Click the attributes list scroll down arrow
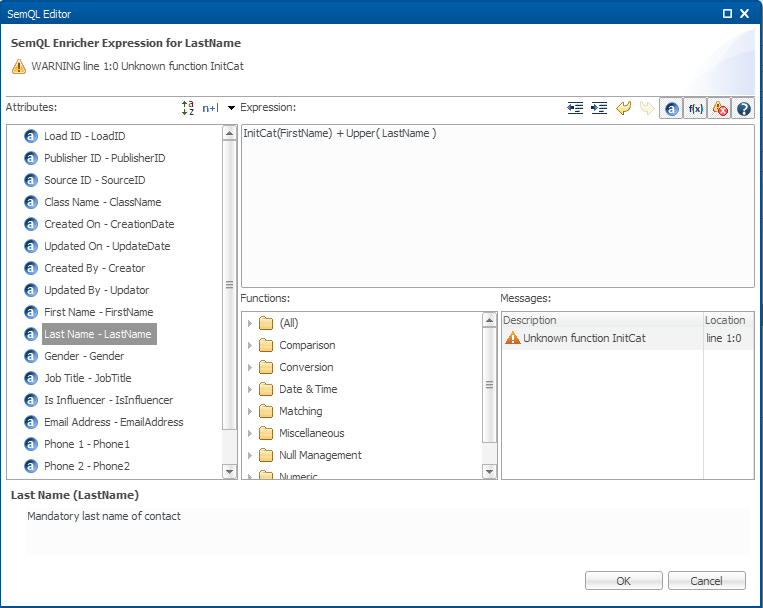The width and height of the screenshot is (763, 608). (x=229, y=471)
